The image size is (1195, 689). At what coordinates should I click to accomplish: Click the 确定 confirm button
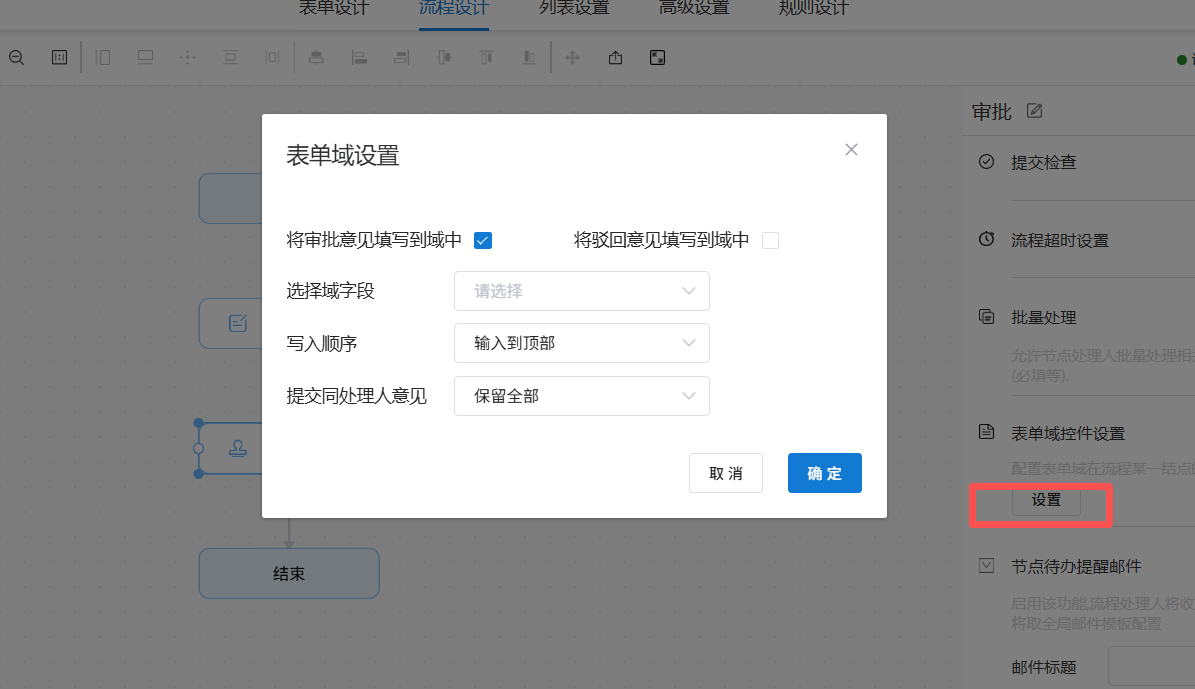point(825,473)
